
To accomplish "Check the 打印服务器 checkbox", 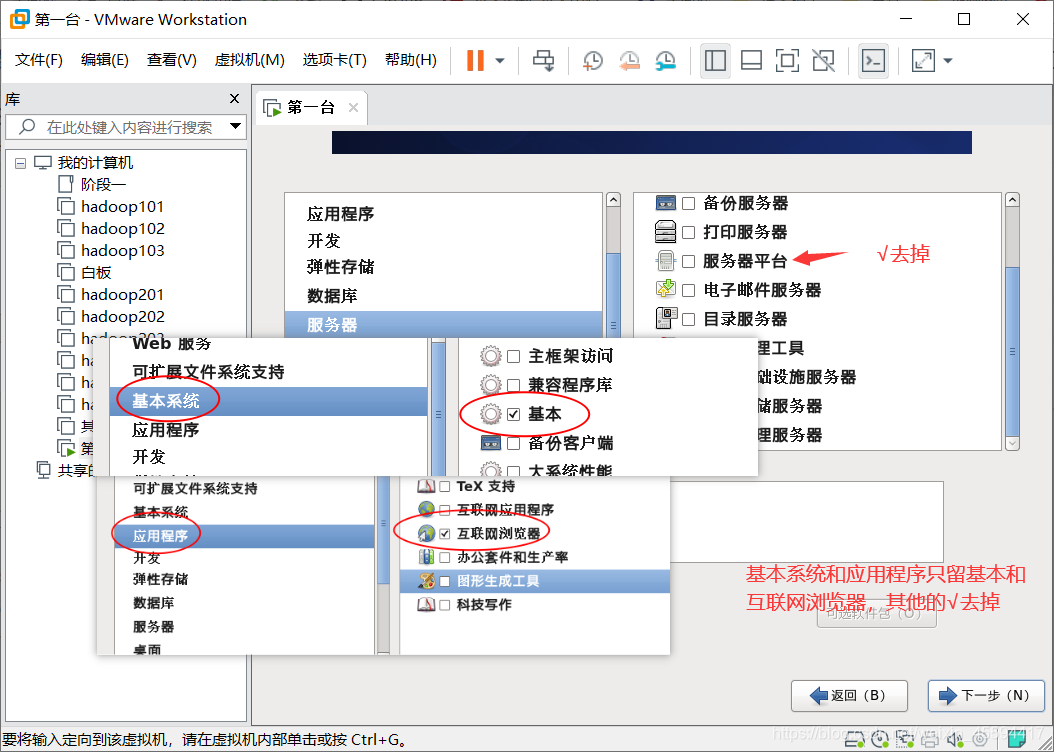I will [688, 233].
